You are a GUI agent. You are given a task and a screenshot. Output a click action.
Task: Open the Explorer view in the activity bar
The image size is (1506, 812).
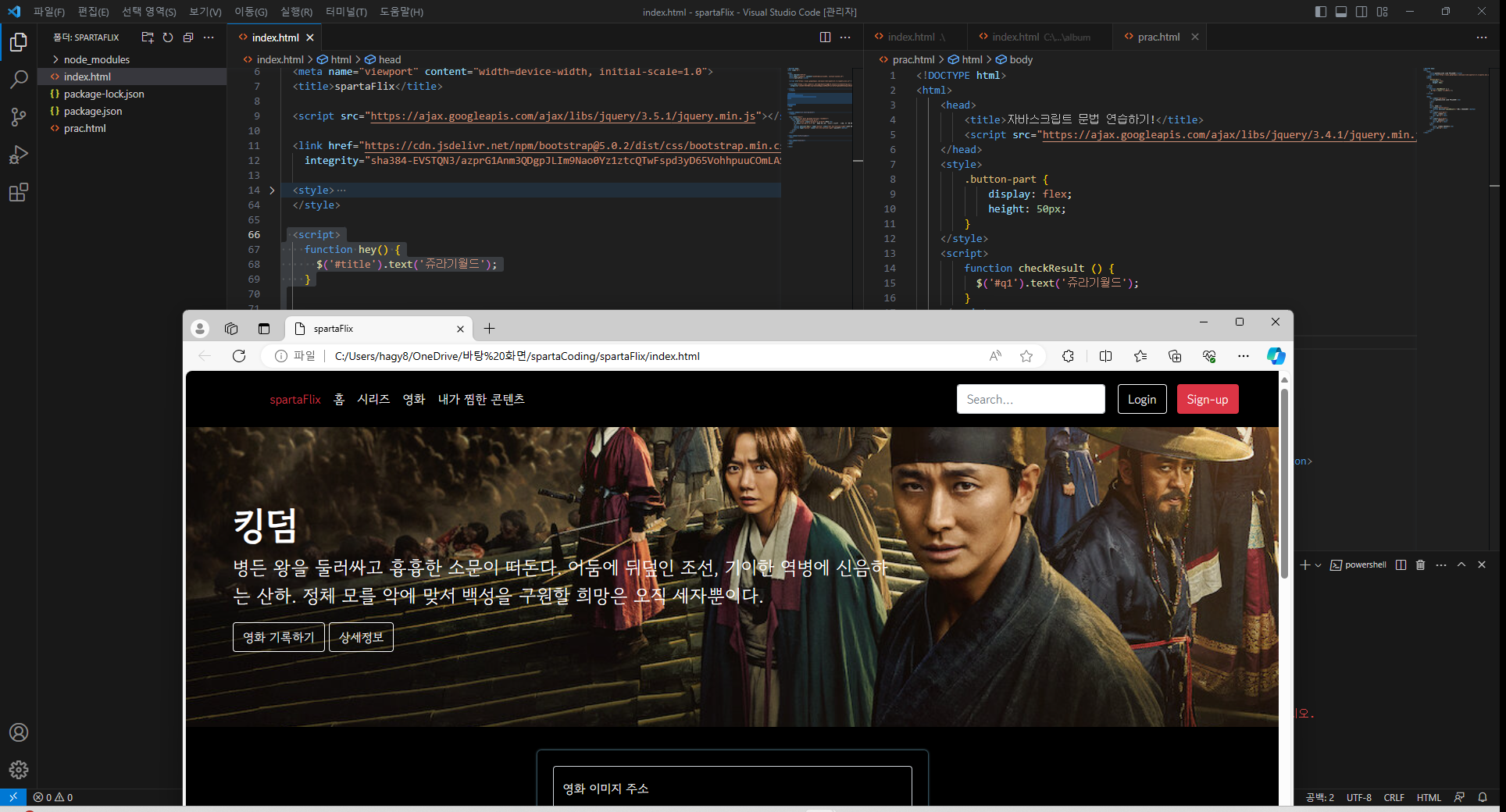19,42
